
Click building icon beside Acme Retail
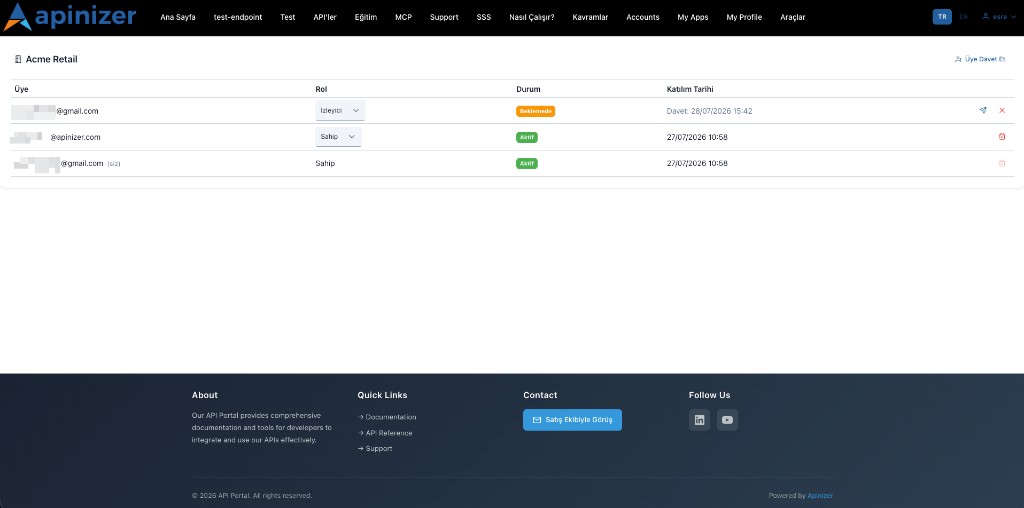pos(18,59)
